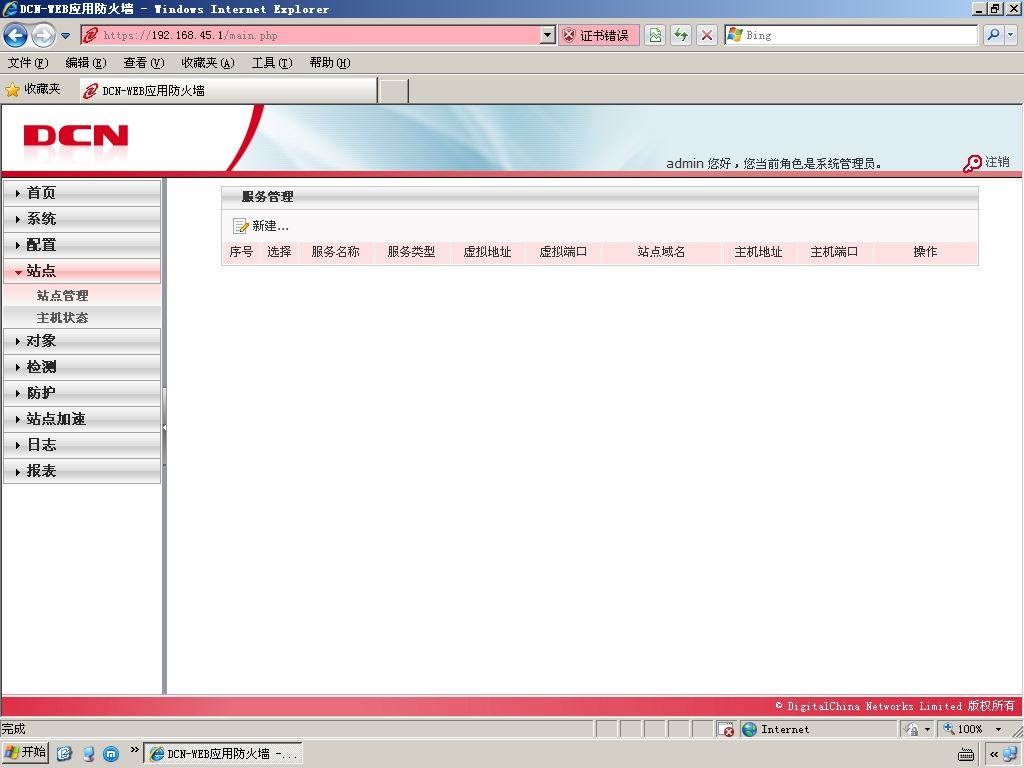Expand the 首页 sidebar section
The height and width of the screenshot is (768, 1024).
(x=82, y=193)
